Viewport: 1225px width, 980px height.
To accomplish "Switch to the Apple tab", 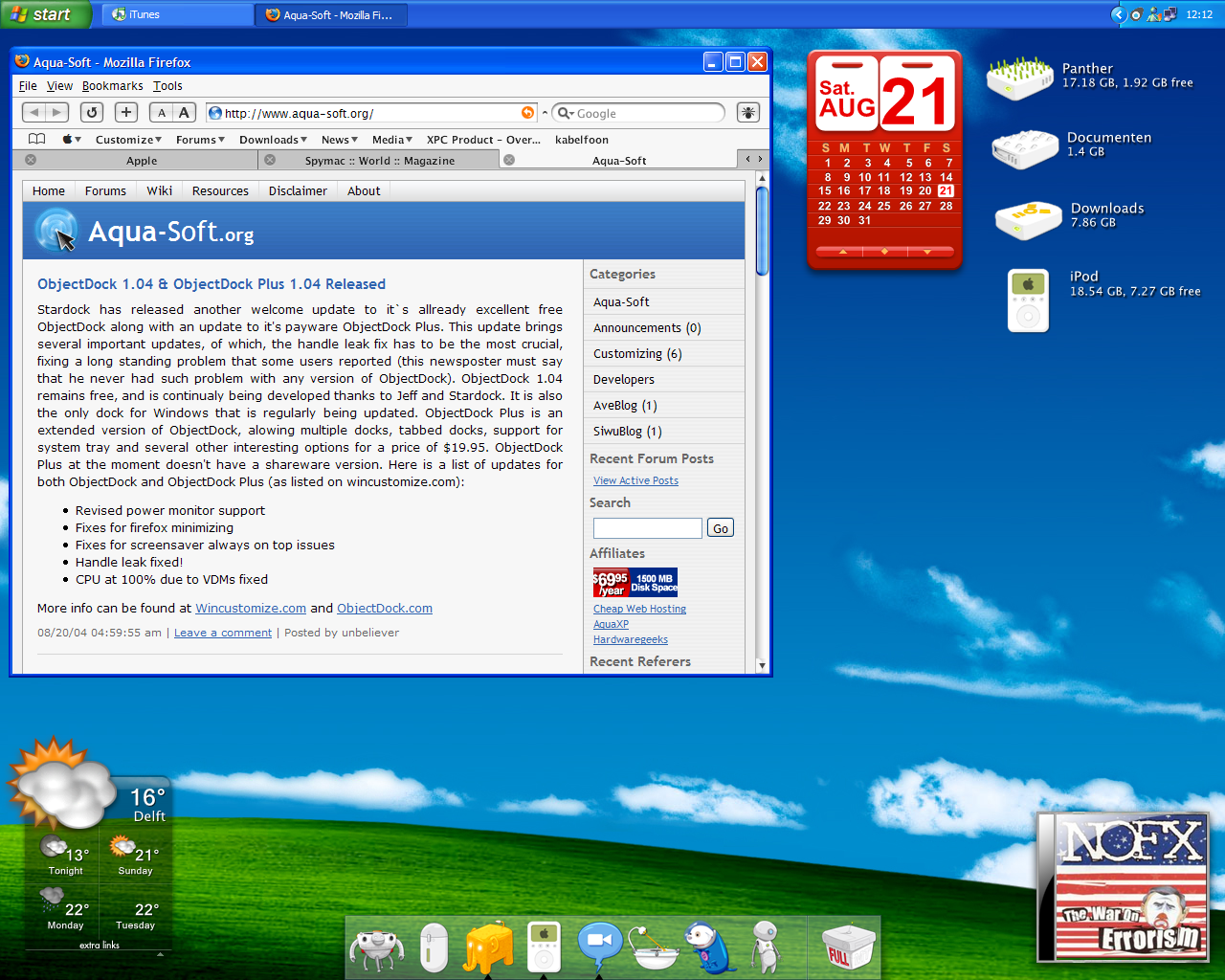I will click(141, 160).
